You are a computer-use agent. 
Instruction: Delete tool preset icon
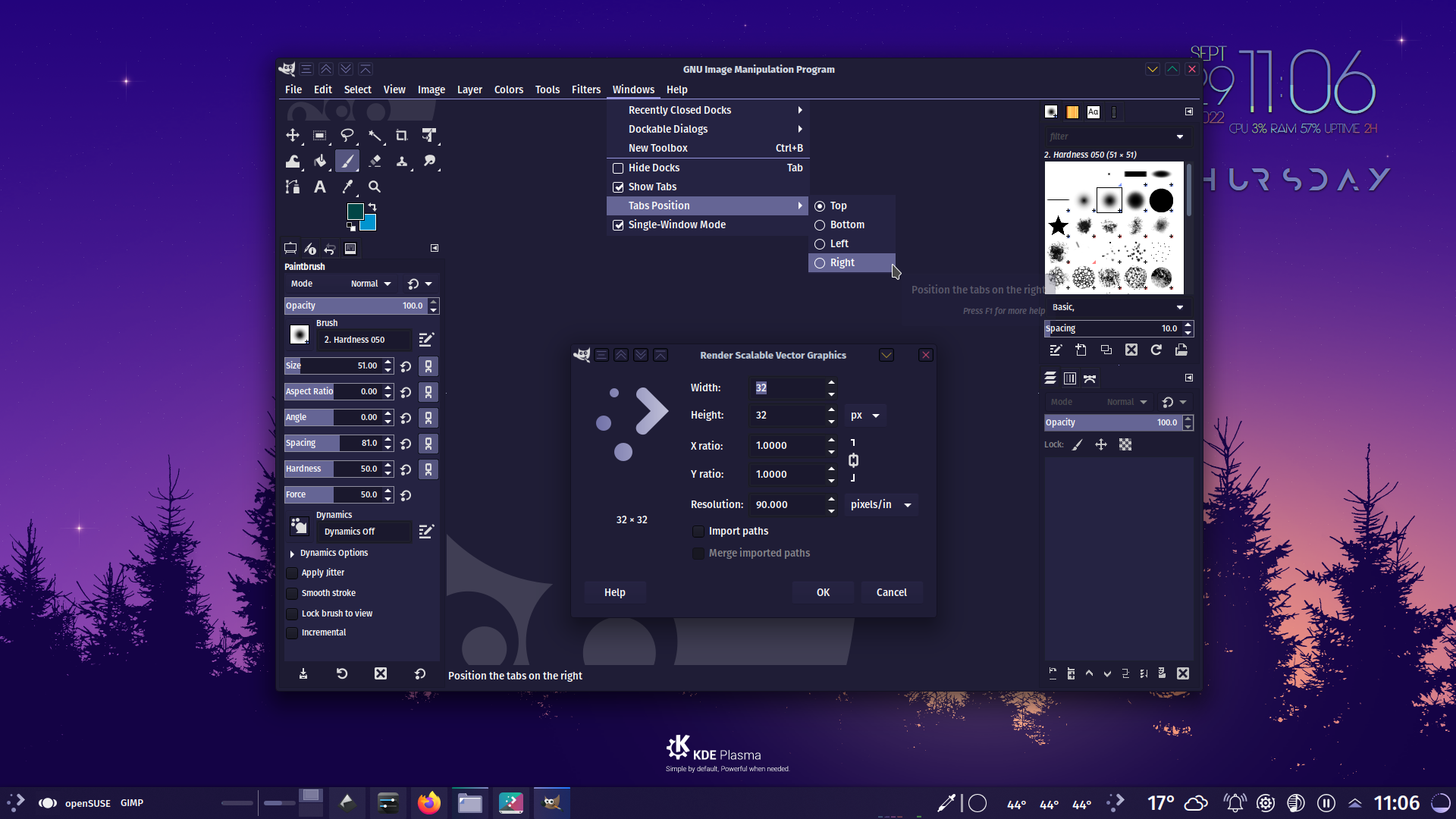click(x=381, y=673)
